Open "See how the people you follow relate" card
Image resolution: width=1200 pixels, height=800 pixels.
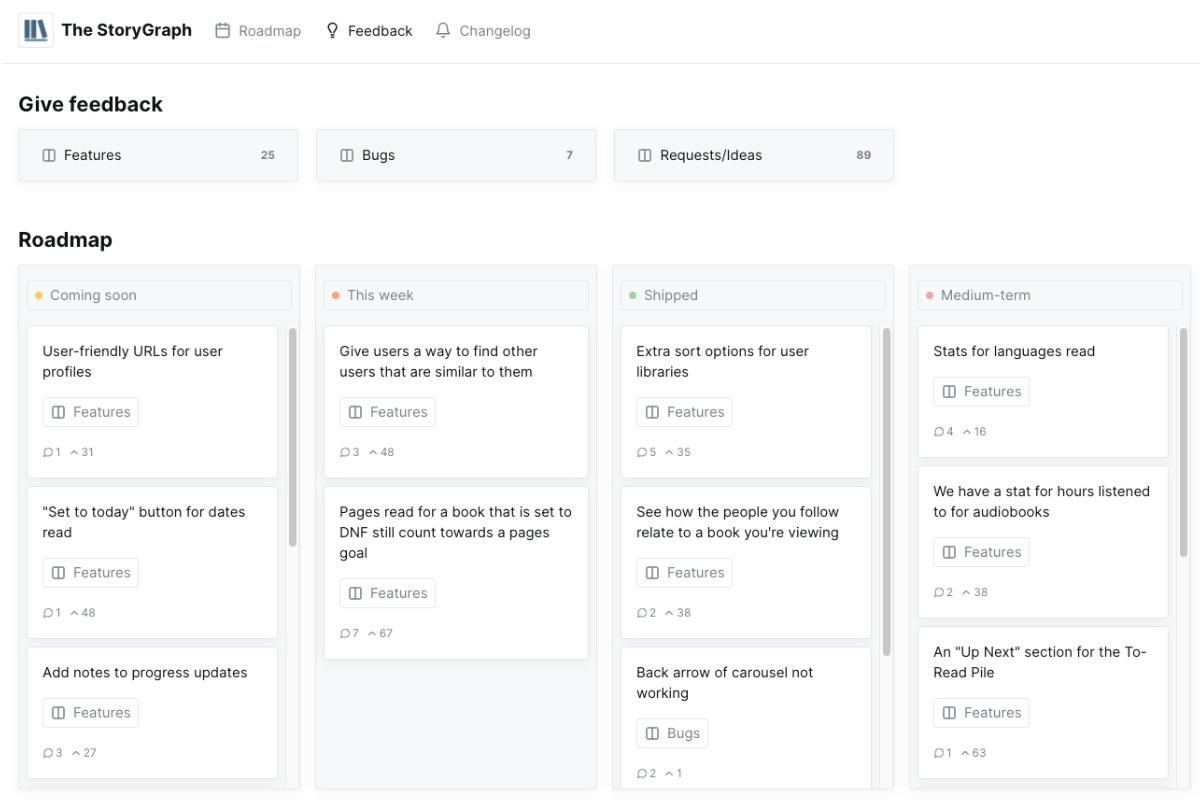tap(746, 562)
